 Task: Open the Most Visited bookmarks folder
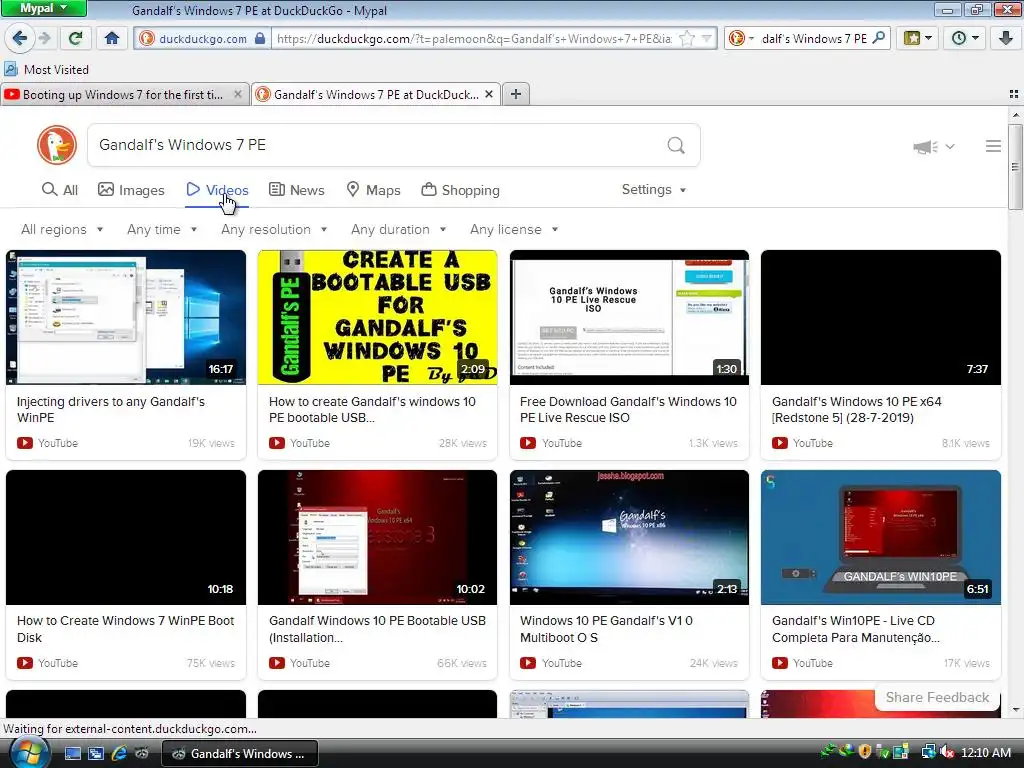click(46, 69)
